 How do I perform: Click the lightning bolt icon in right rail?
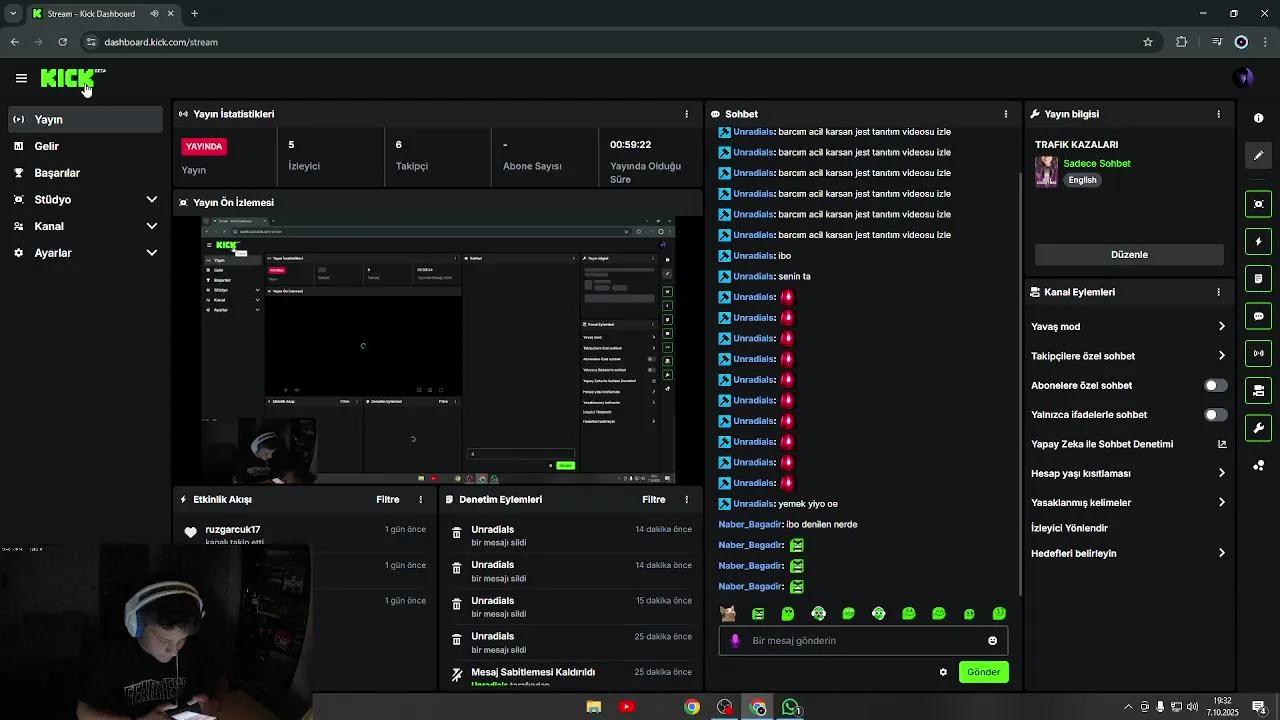pos(1258,241)
